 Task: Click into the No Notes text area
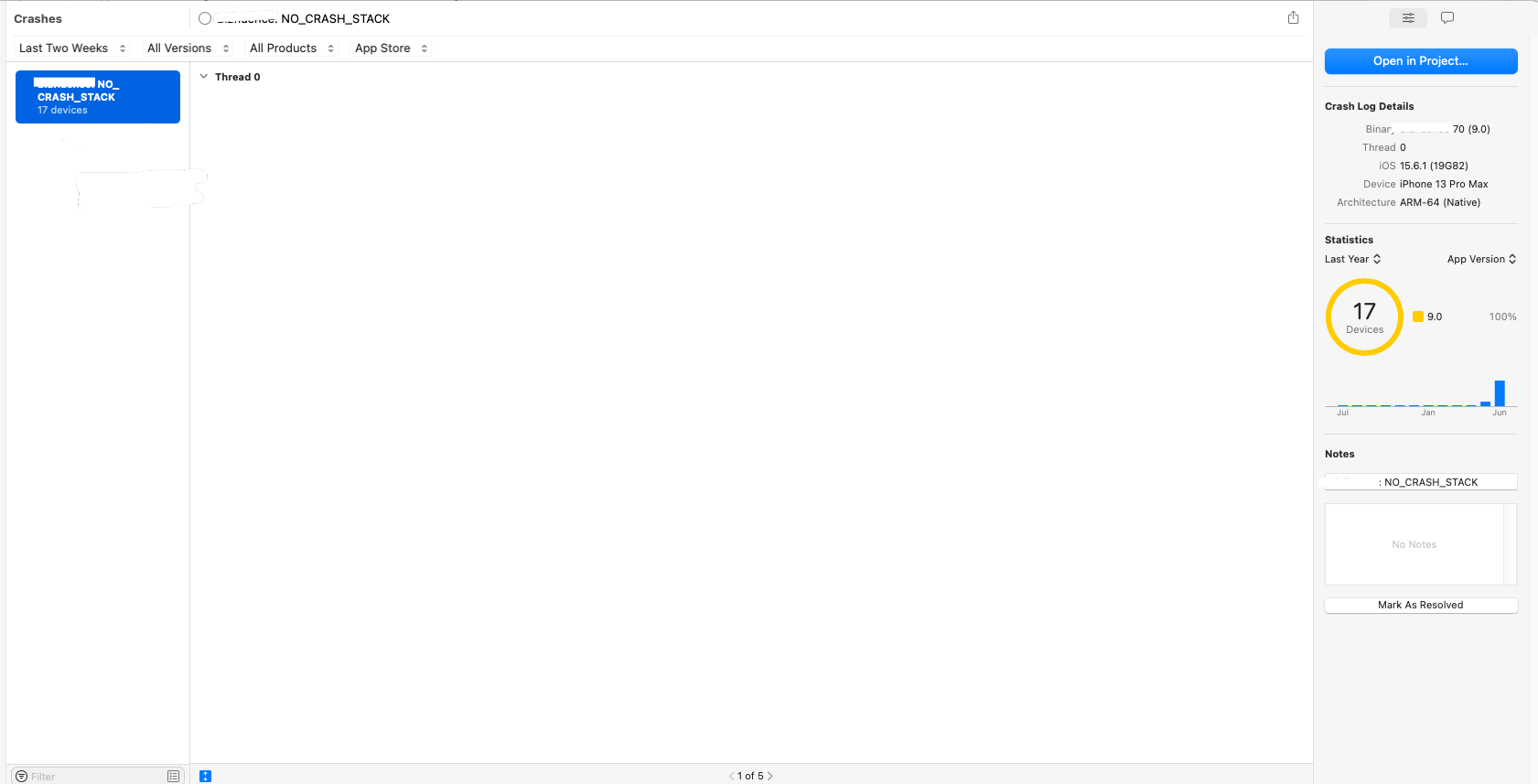[x=1414, y=544]
